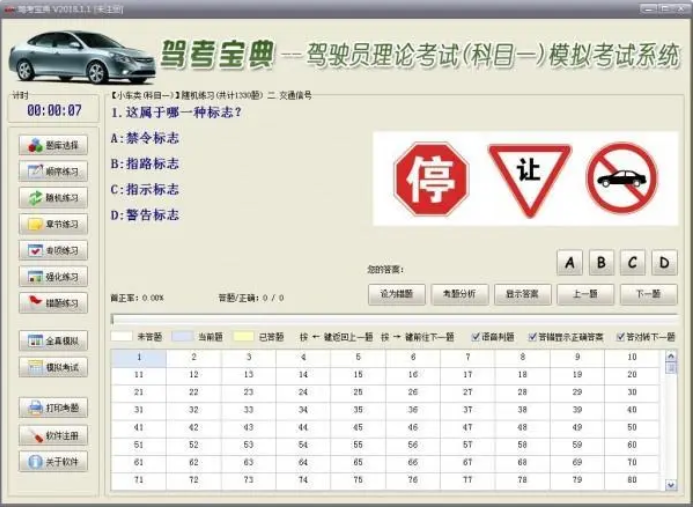Choose answer button A
This screenshot has width=694, height=509.
pyautogui.click(x=570, y=262)
